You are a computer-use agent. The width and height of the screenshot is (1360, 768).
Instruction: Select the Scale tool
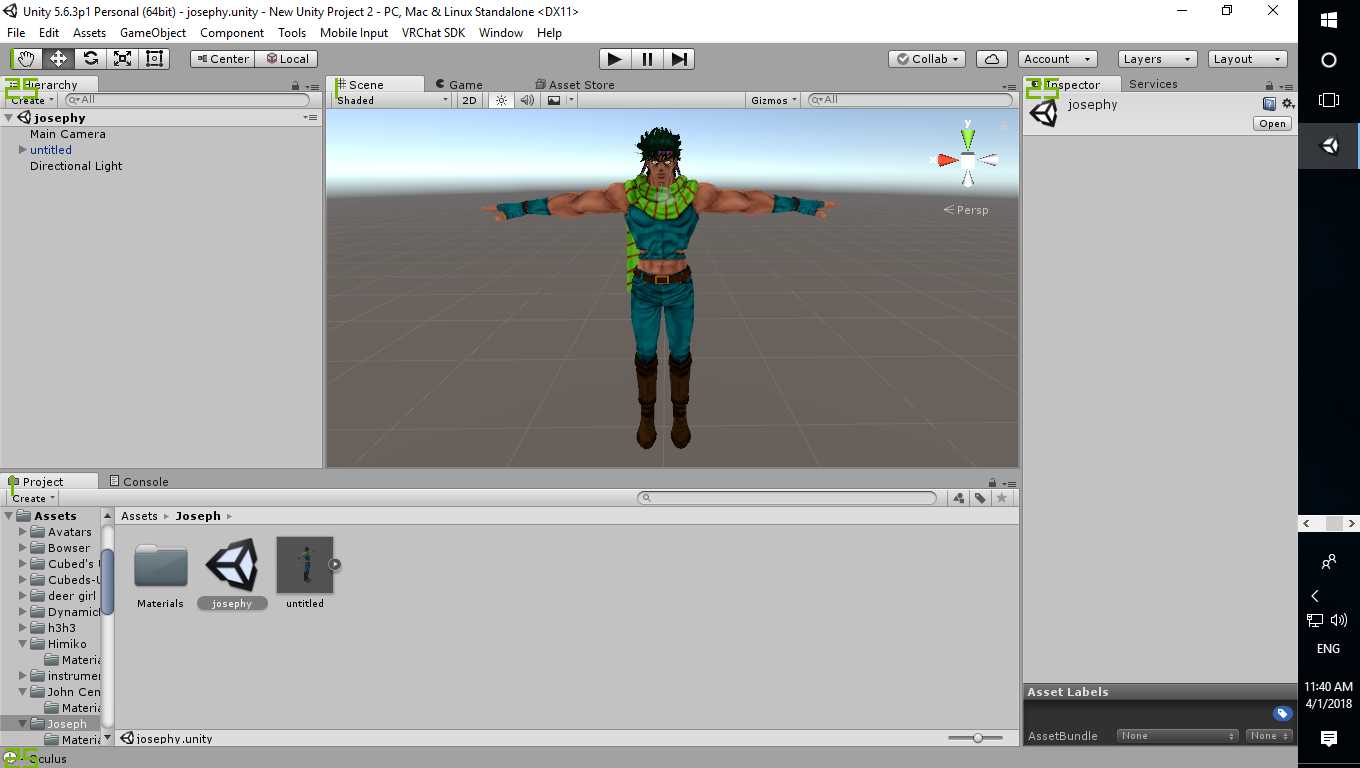pos(122,59)
